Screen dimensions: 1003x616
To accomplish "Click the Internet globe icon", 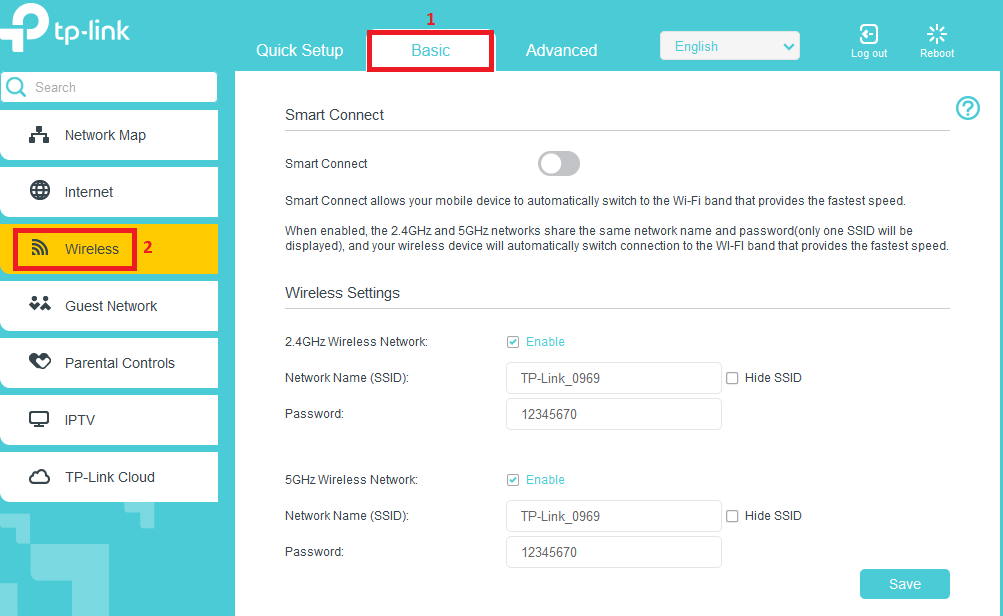I will pos(41,191).
